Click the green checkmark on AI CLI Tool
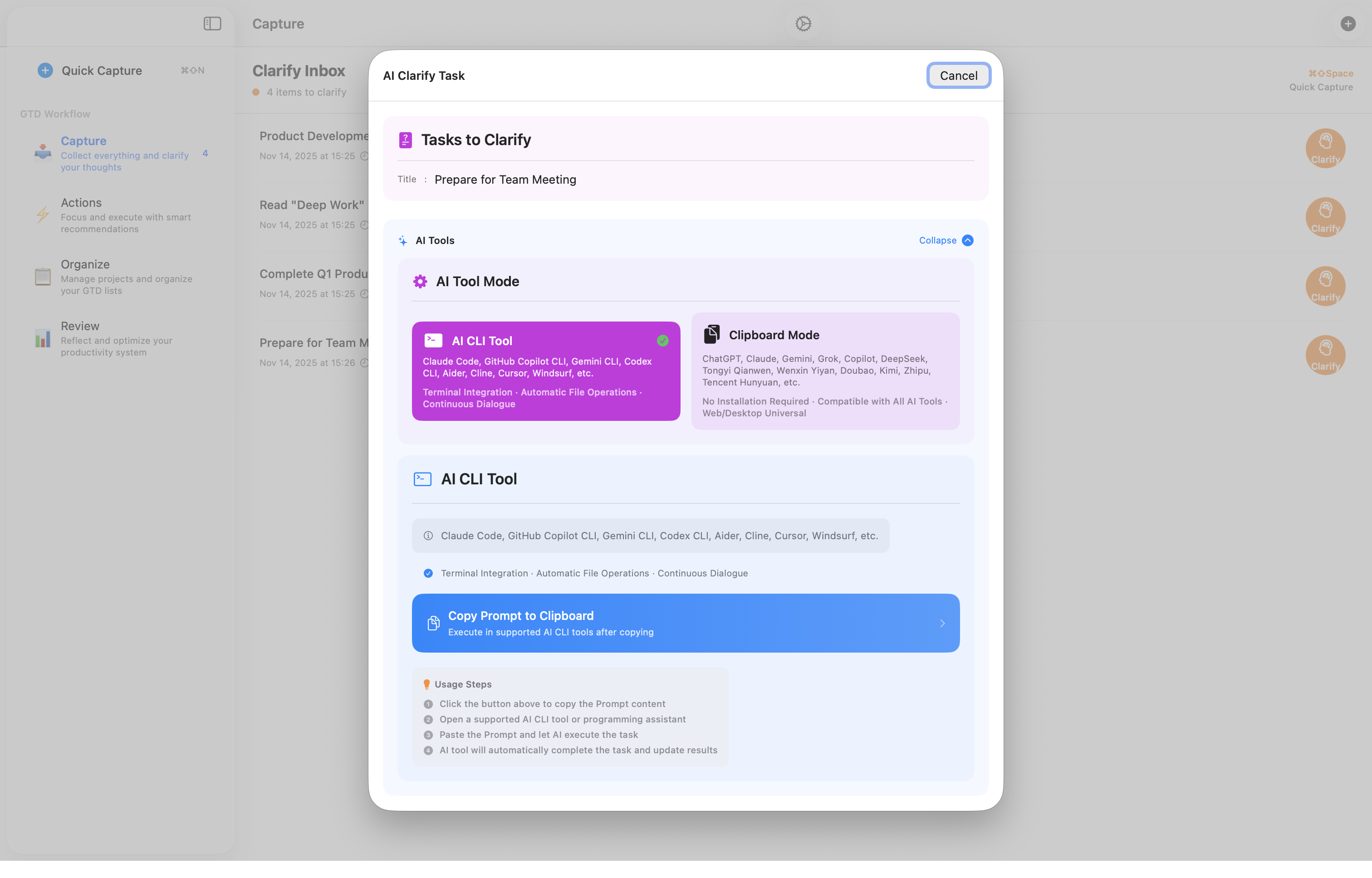Viewport: 1372px width, 878px height. [x=662, y=340]
